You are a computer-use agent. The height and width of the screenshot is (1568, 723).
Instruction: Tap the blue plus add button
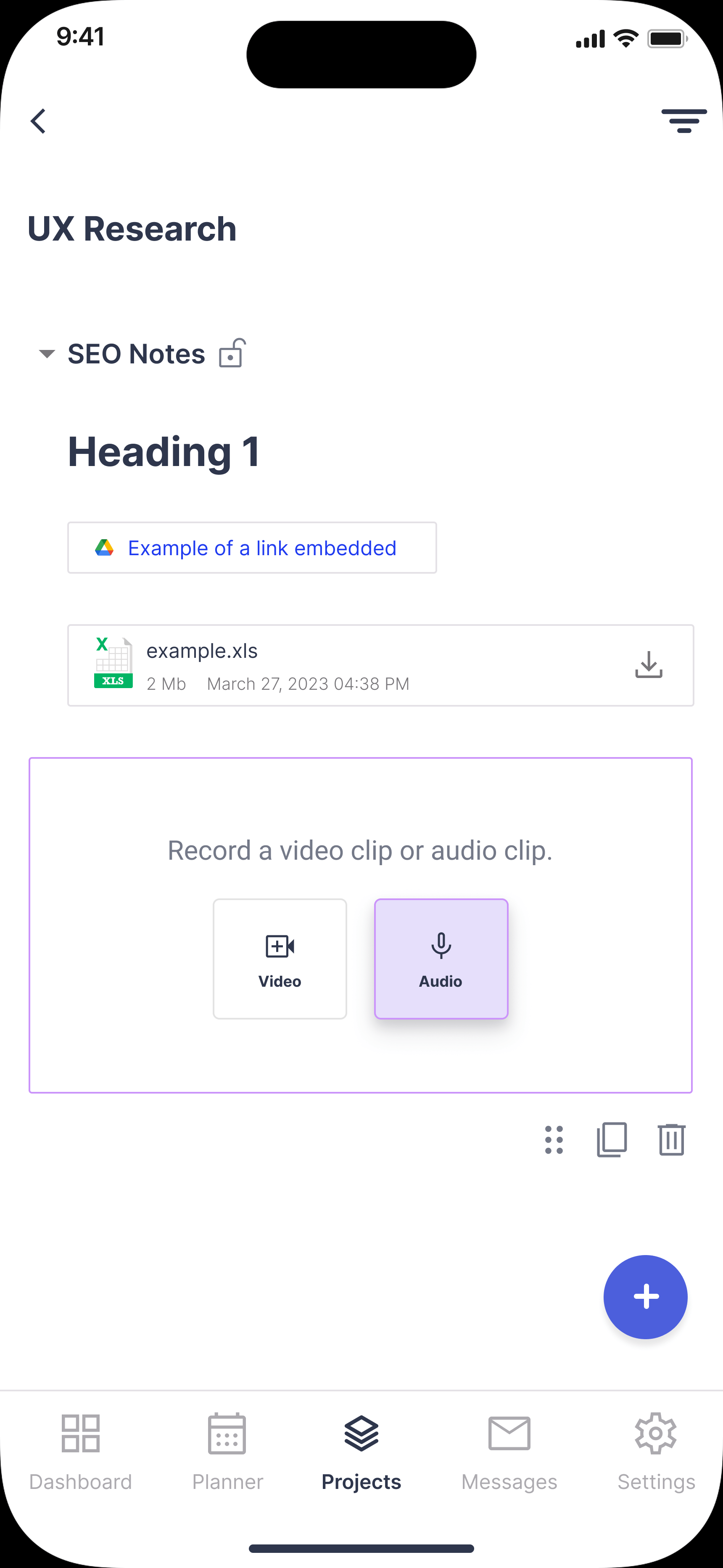click(645, 1297)
